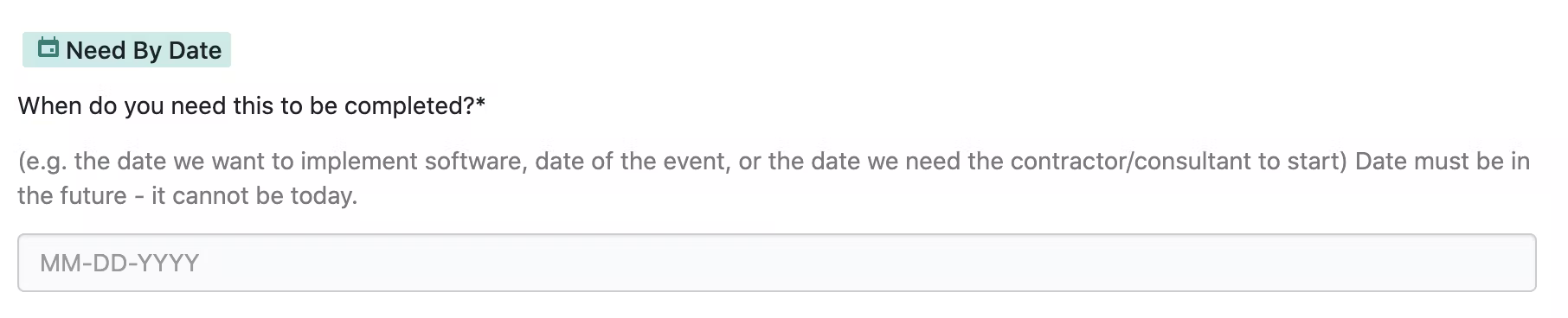Click the green Need By Date badge

click(x=126, y=50)
